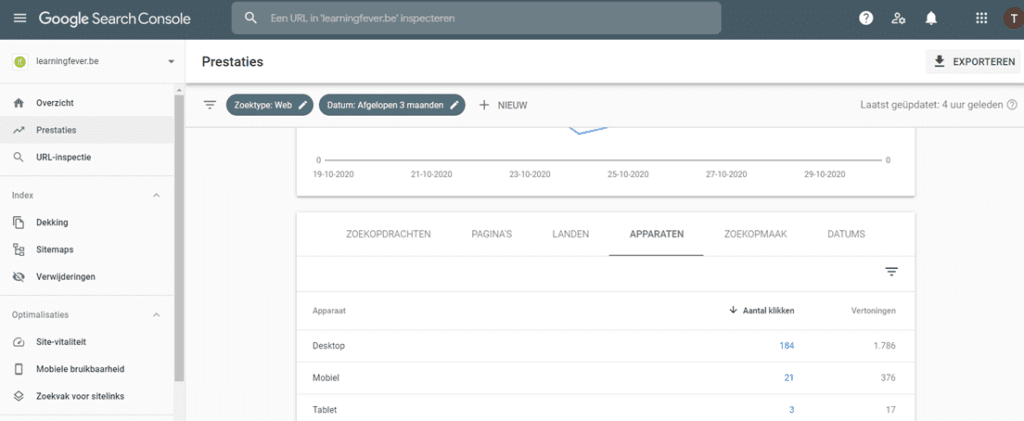
Task: Switch to the ZOEKOPDRACHTEN tab
Action: (389, 234)
